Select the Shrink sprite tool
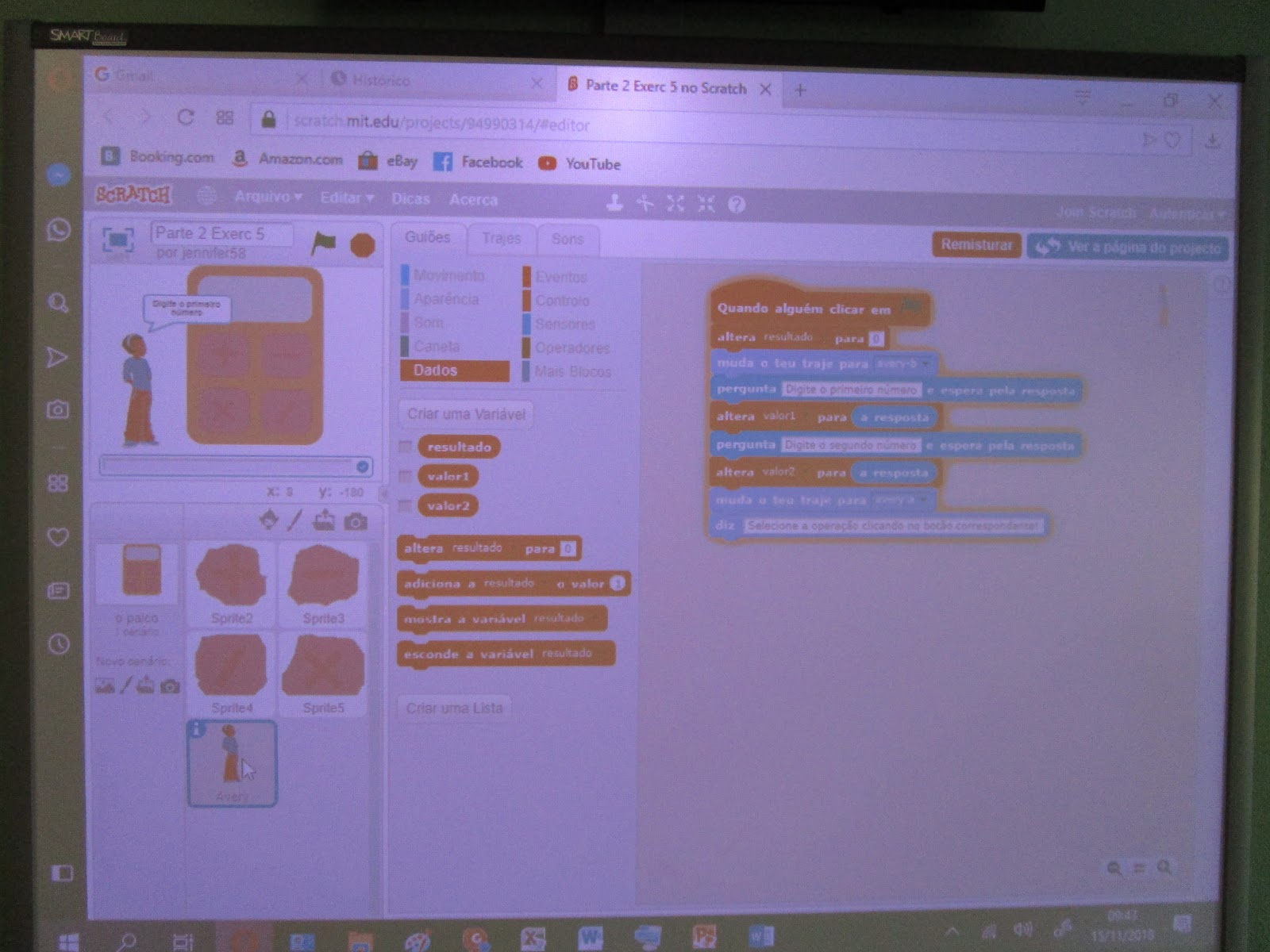 [x=706, y=204]
